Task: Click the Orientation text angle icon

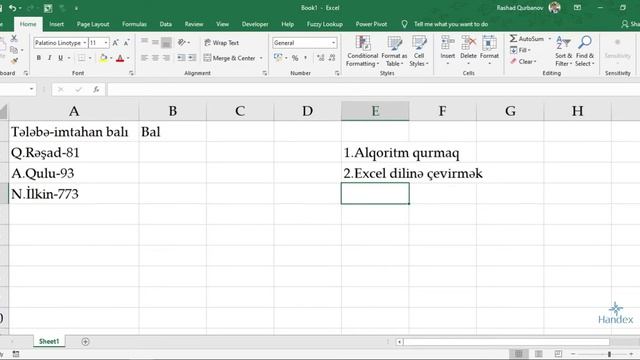Action: pos(182,42)
